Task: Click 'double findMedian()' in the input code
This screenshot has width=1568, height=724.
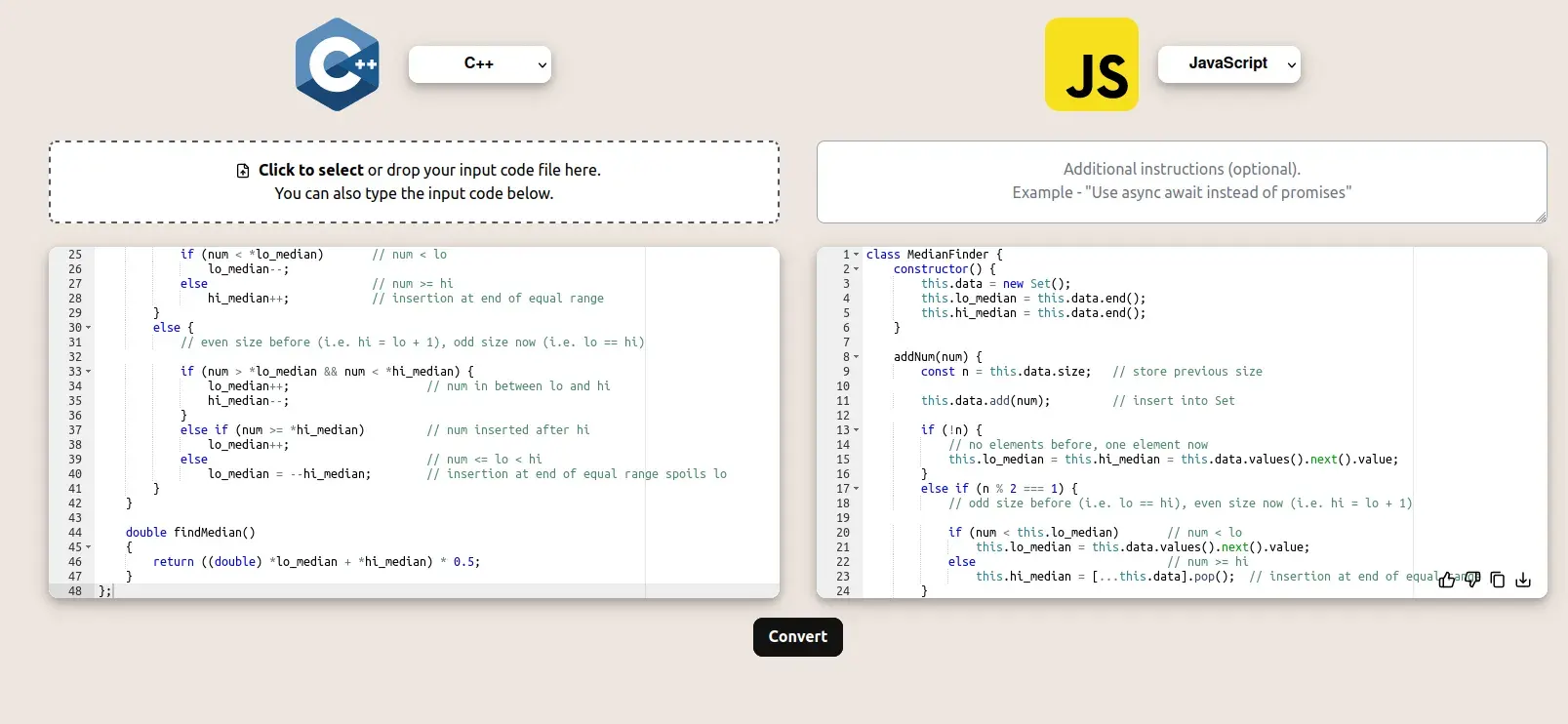Action: [x=190, y=533]
